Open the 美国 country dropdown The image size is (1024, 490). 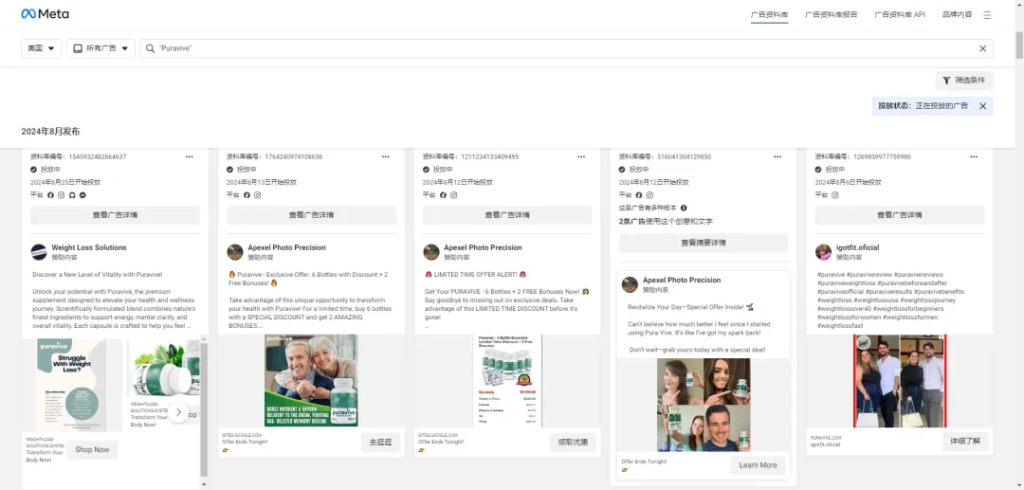pyautogui.click(x=41, y=48)
